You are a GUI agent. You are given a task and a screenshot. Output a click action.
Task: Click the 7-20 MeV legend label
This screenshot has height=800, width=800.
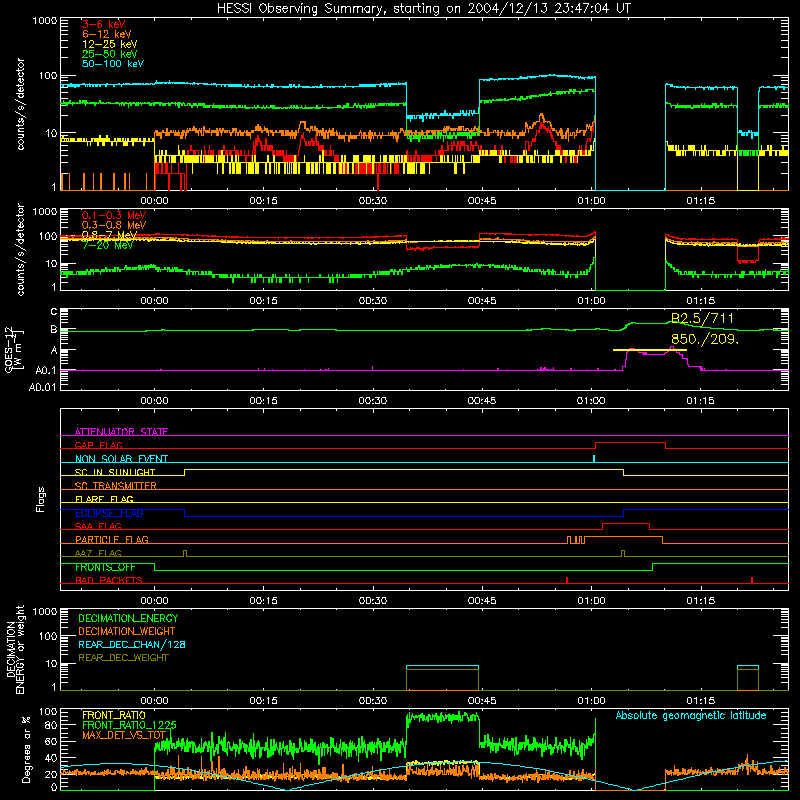pyautogui.click(x=107, y=245)
